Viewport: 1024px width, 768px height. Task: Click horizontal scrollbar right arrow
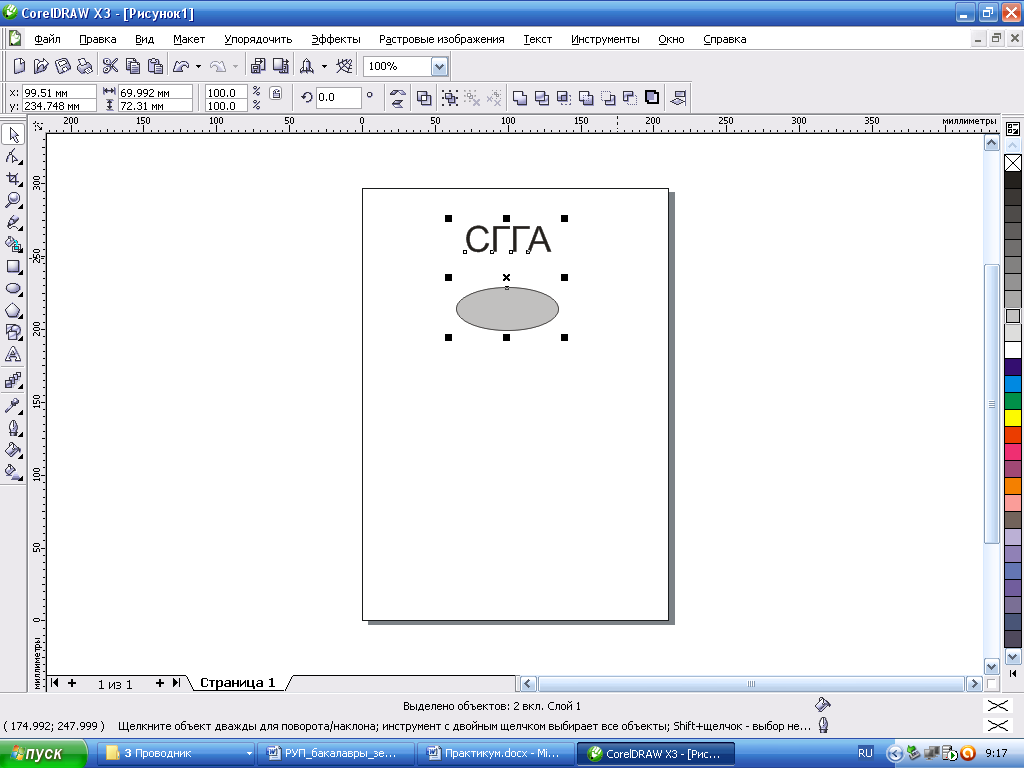974,684
